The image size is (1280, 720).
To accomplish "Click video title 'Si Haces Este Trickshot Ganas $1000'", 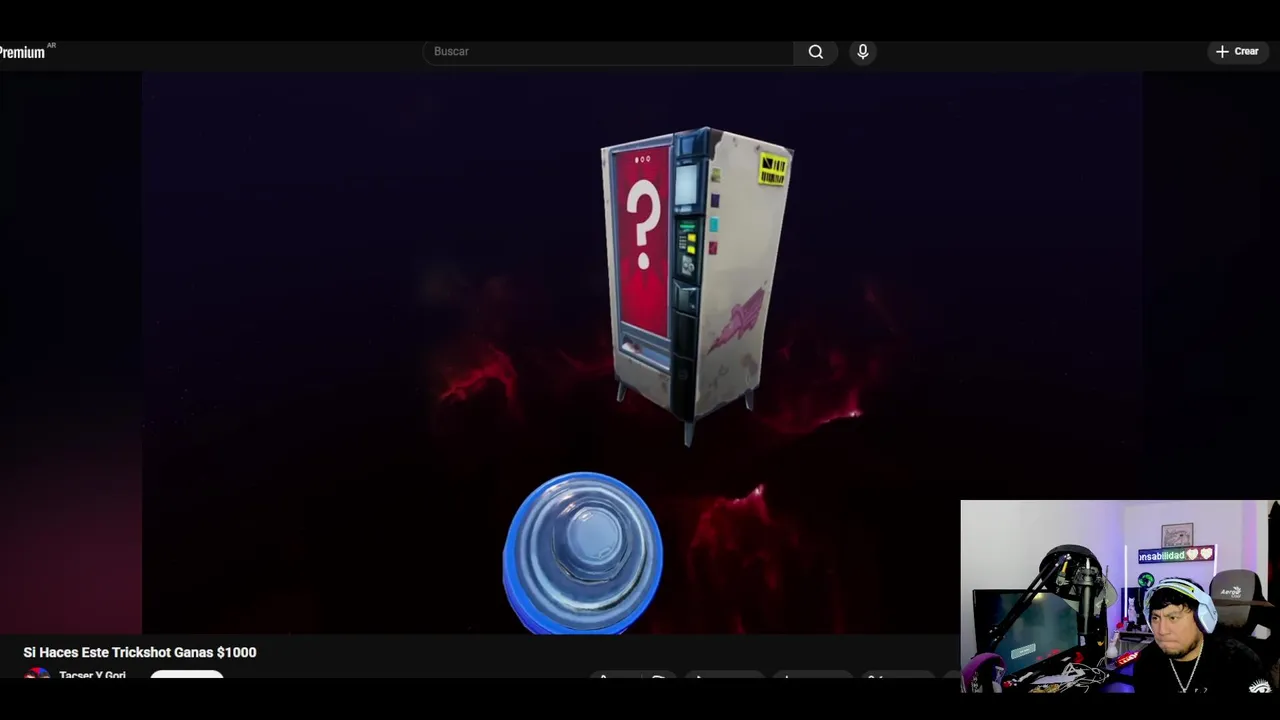I will click(140, 652).
